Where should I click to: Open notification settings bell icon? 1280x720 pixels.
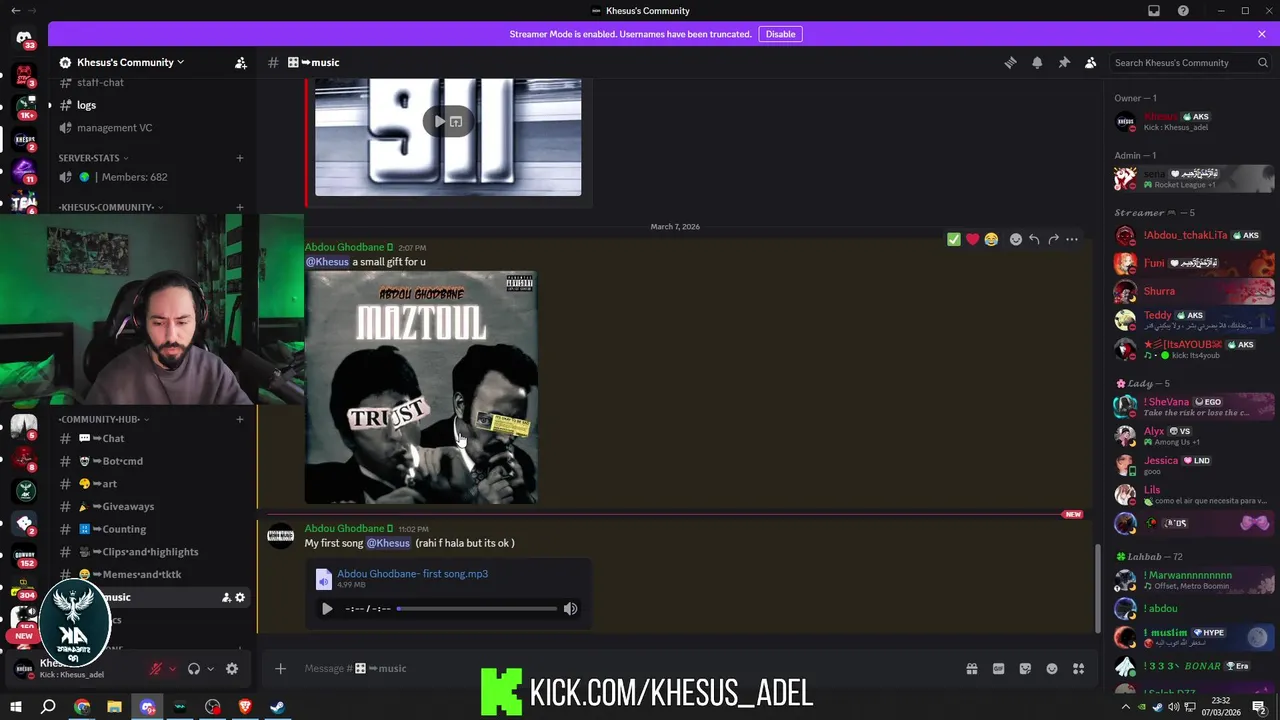point(1037,62)
